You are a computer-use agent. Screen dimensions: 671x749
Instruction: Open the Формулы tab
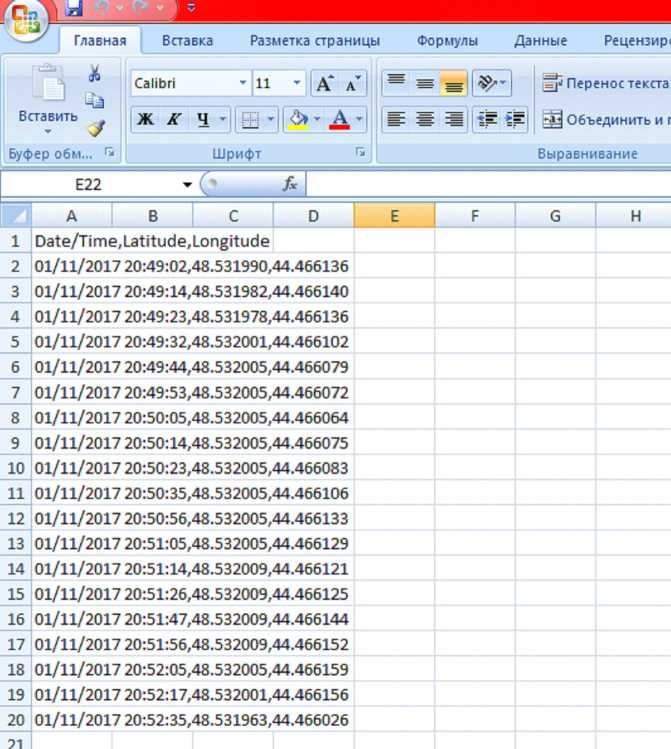(447, 41)
